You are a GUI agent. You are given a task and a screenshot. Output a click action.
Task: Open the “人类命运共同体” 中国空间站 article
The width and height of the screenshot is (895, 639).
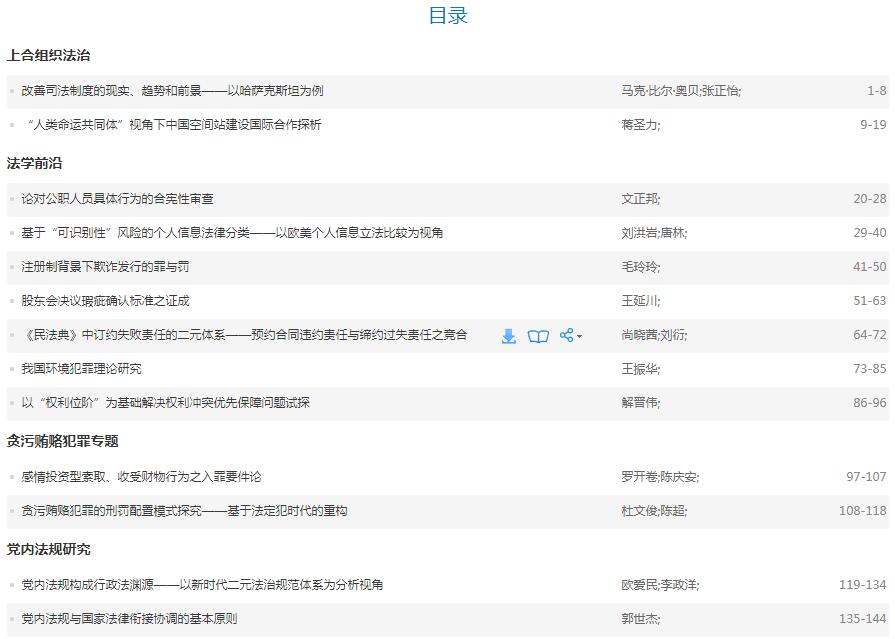pos(172,125)
